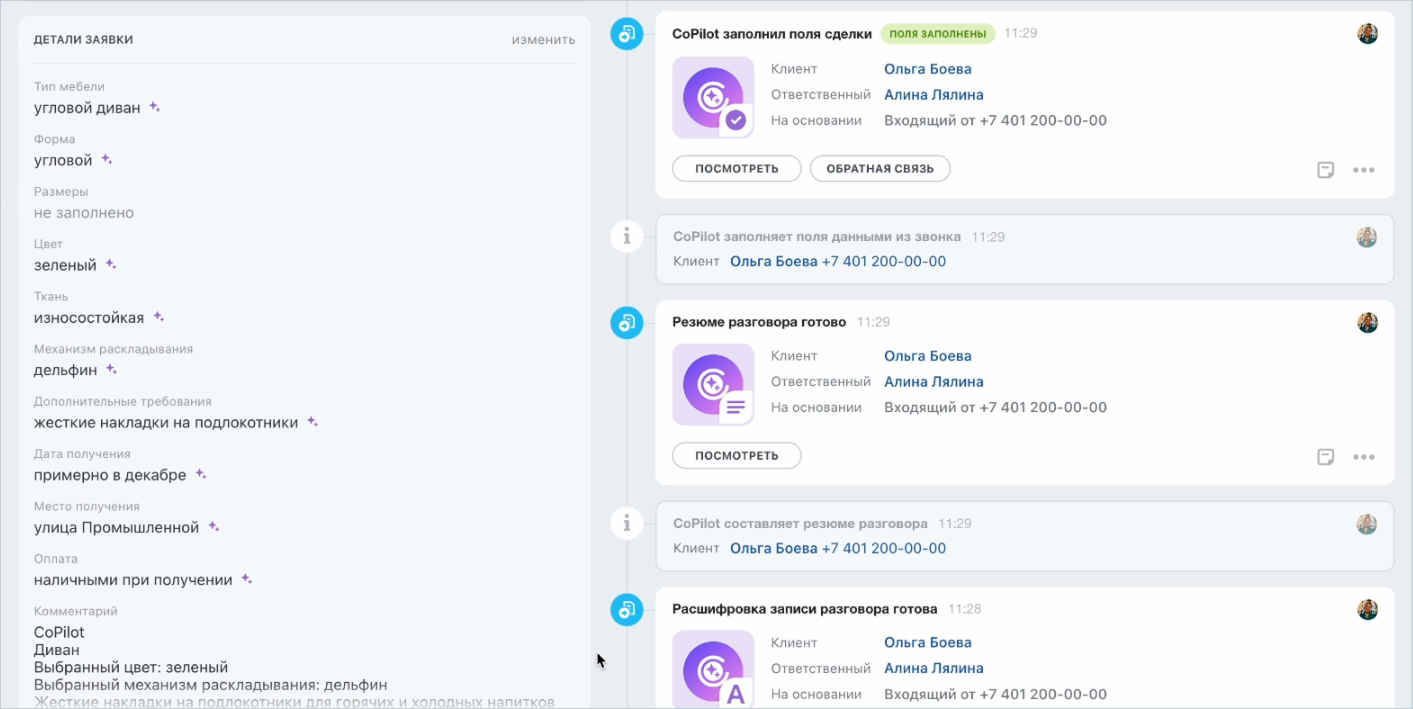Click AI sparkle icon next to 'дельфин'
Image resolution: width=1413 pixels, height=709 pixels.
point(112,369)
